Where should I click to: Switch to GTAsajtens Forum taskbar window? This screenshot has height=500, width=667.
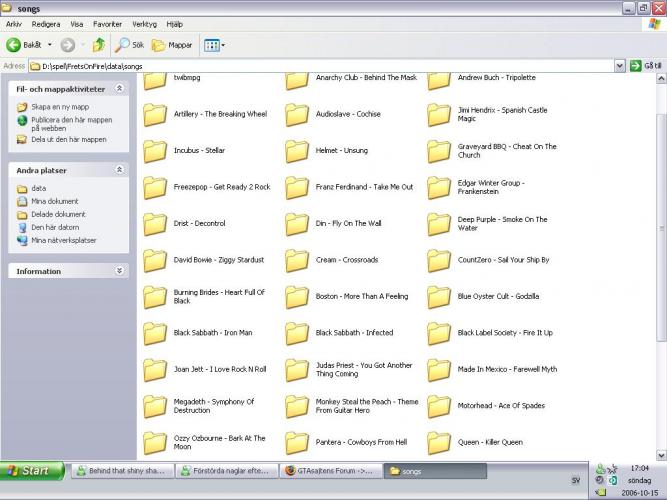(x=327, y=470)
